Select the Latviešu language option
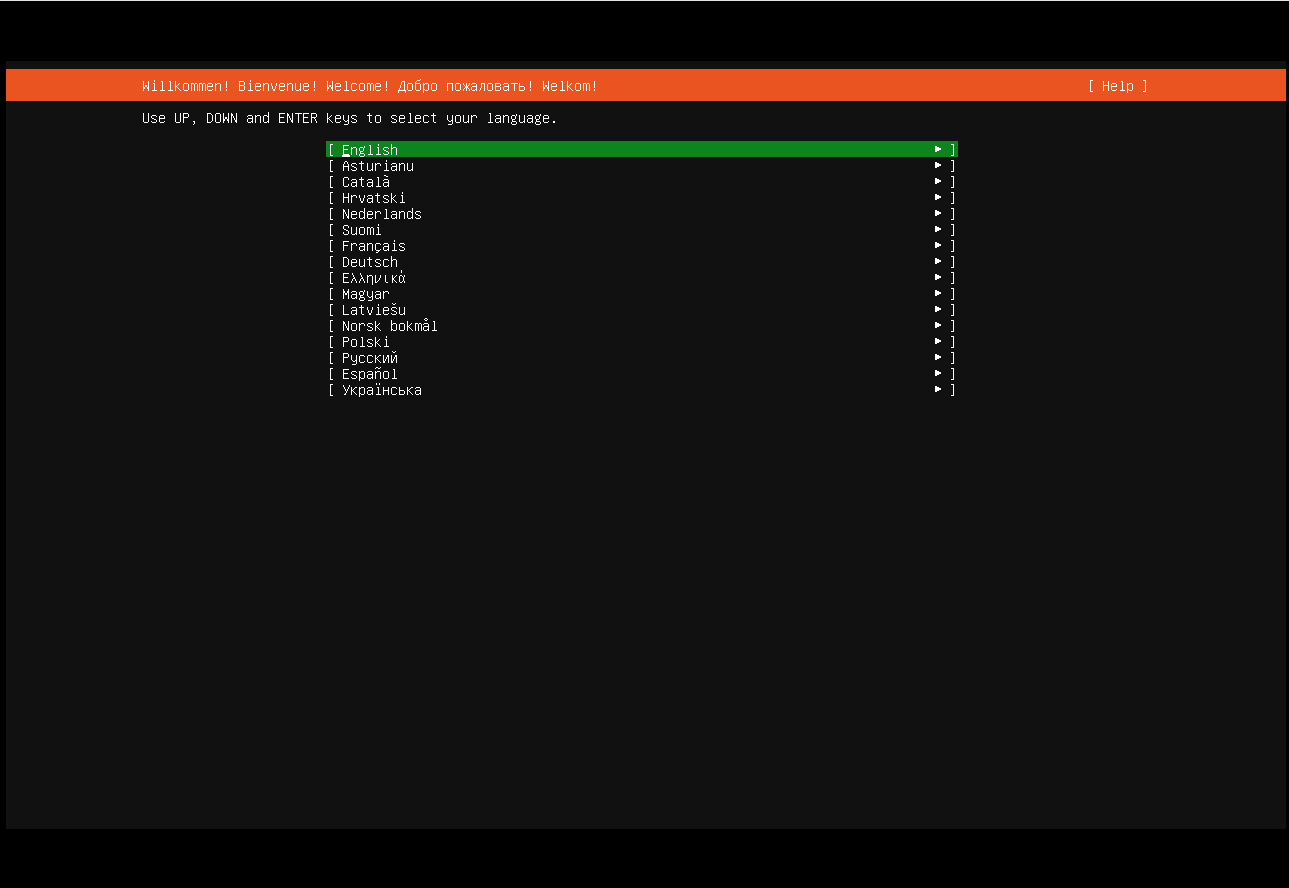Viewport: 1289px width, 888px height. tap(373, 310)
